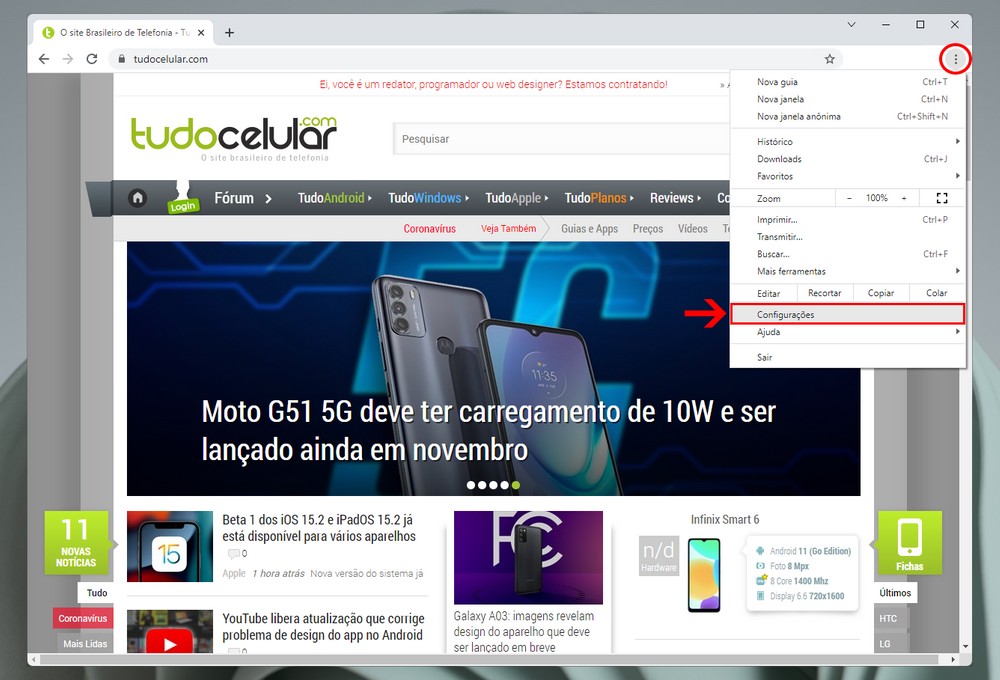Click the Chrome three-dot menu icon
This screenshot has width=1000, height=680.
coord(955,59)
